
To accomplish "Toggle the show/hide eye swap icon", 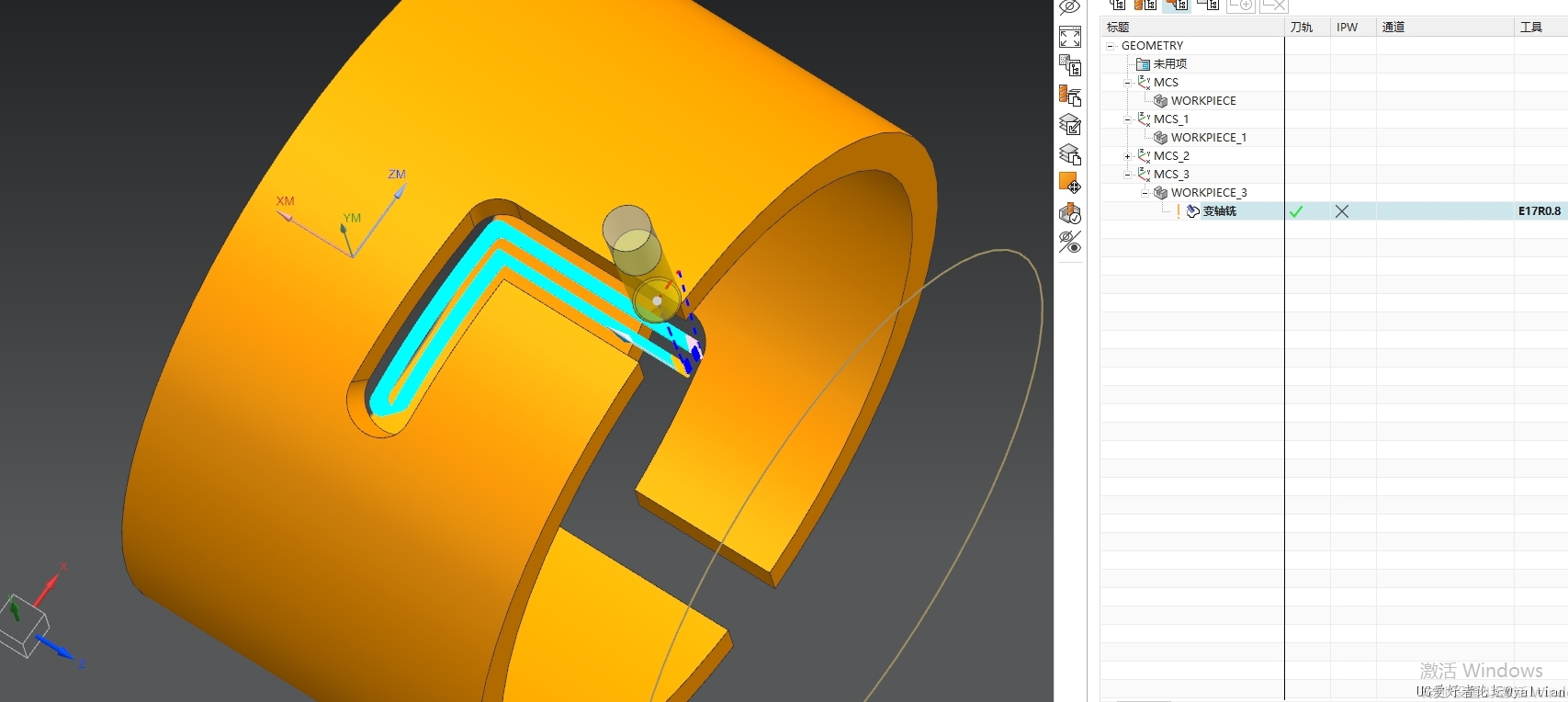I will coord(1070,243).
